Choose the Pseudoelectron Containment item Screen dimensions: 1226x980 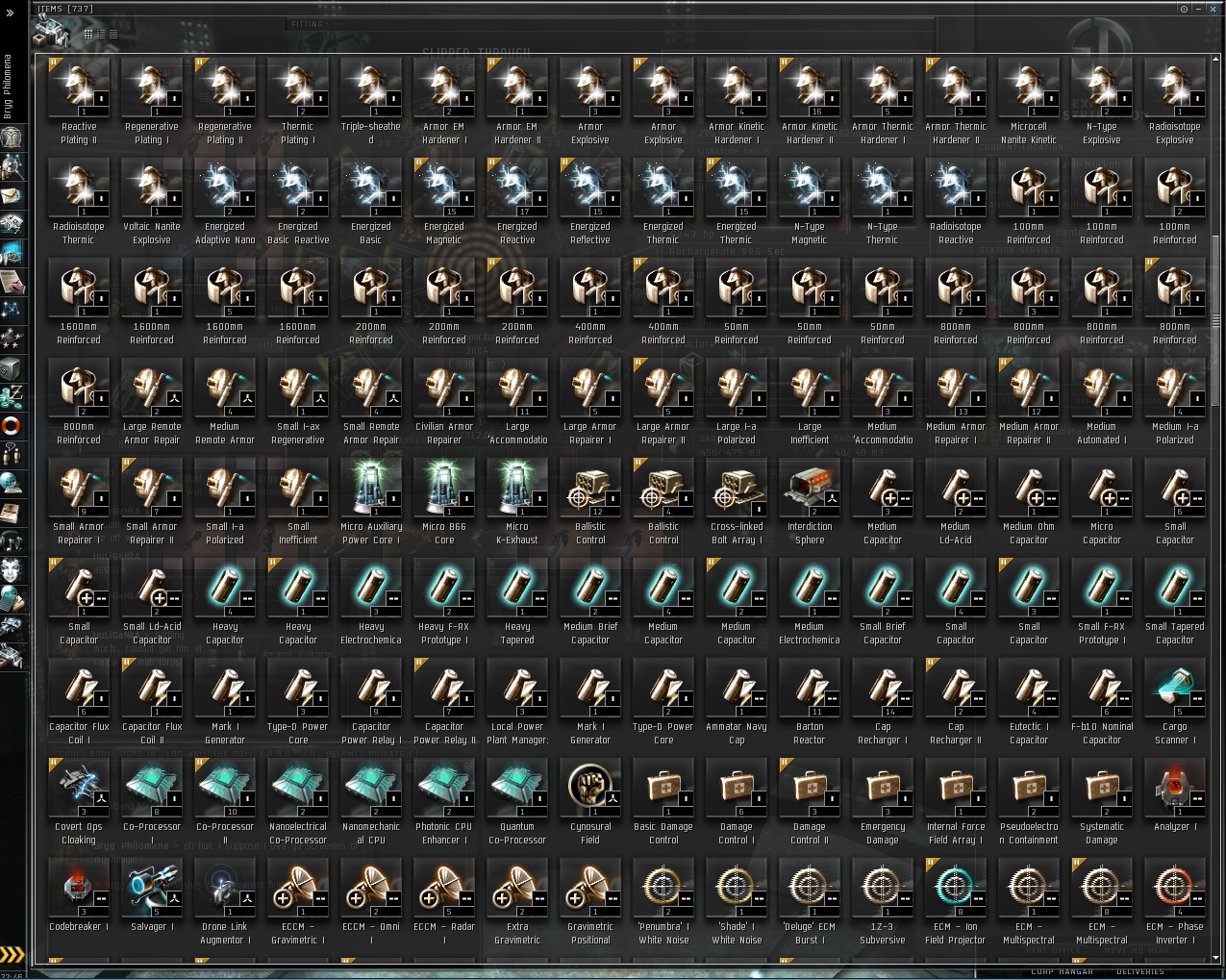pyautogui.click(x=1029, y=801)
